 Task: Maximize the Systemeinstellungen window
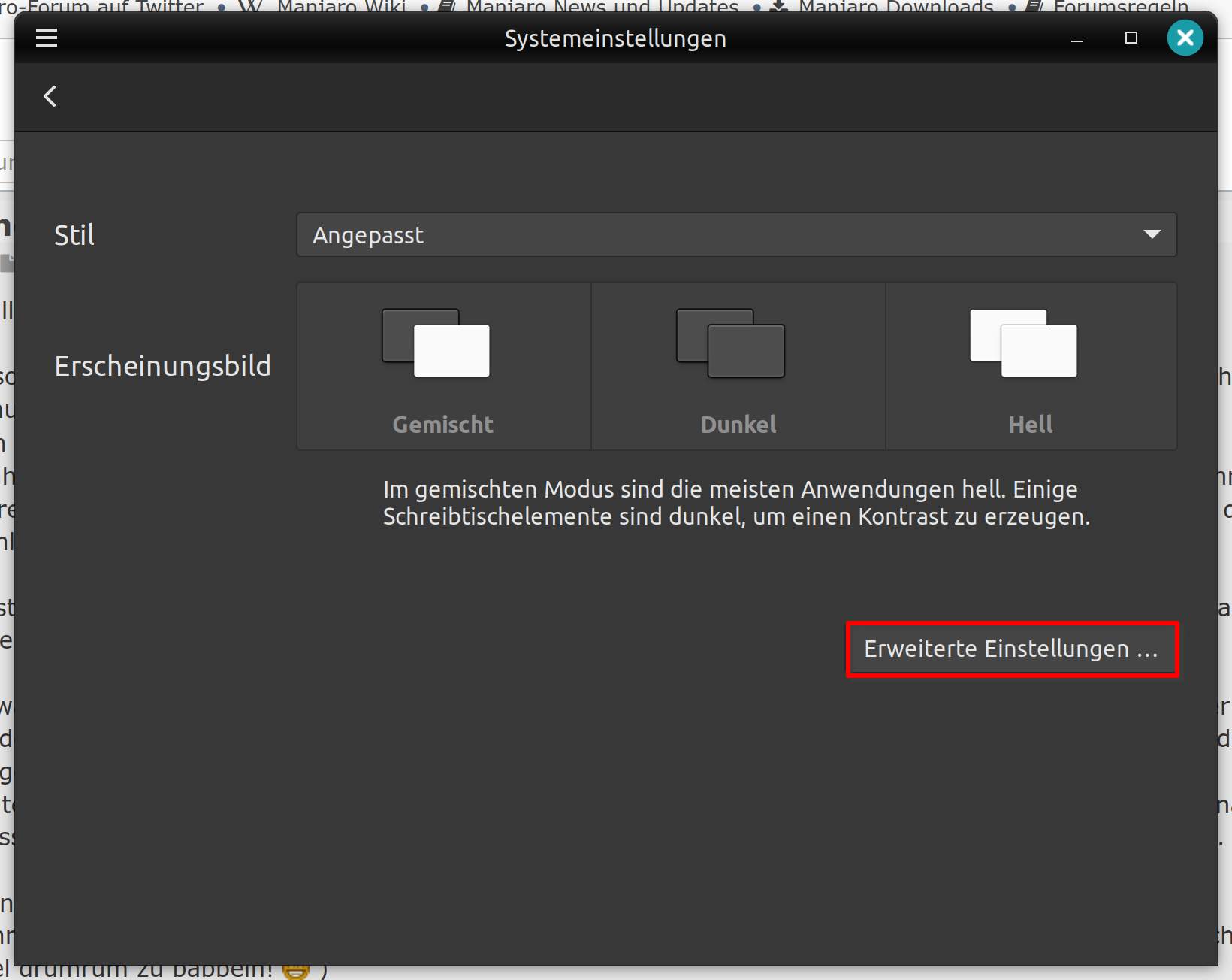point(1131,38)
